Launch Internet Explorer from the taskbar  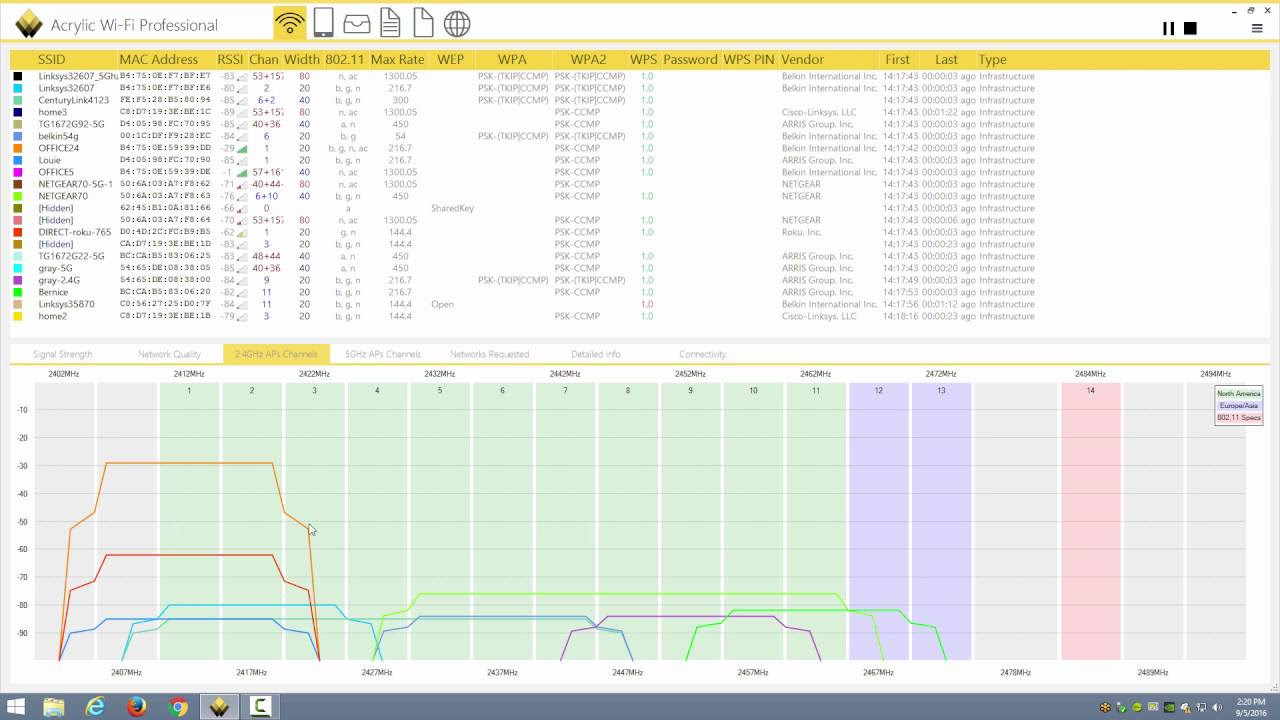click(95, 707)
